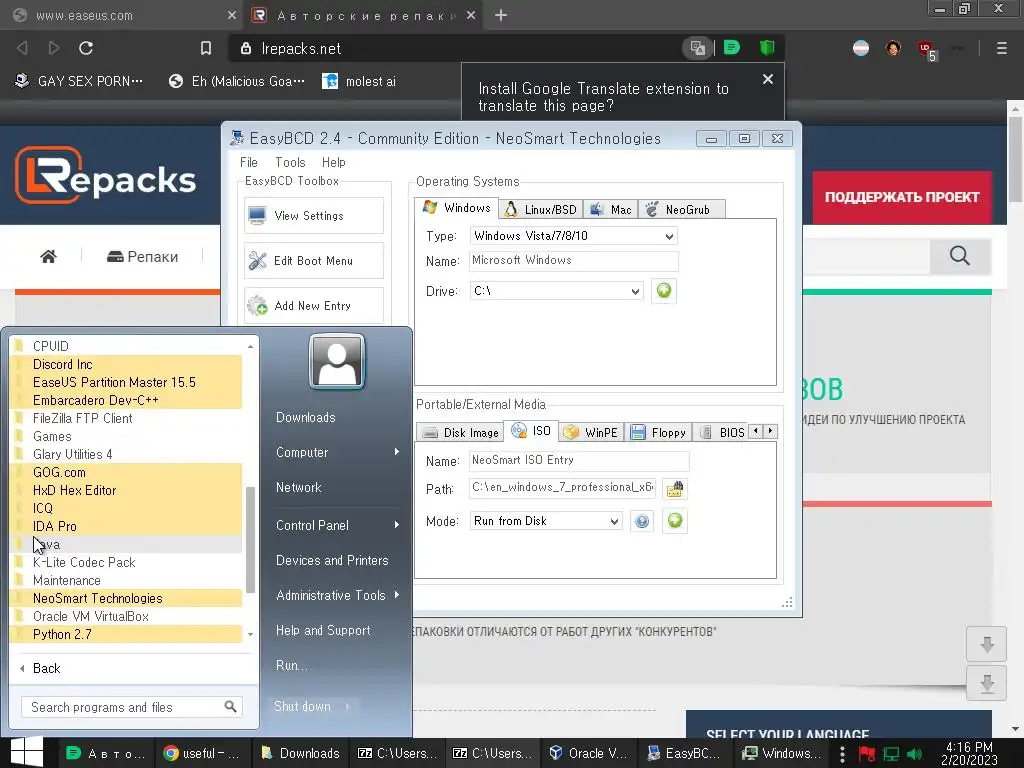Image resolution: width=1024 pixels, height=768 pixels.
Task: Reload the lrepacks.net page
Action: coord(86,48)
